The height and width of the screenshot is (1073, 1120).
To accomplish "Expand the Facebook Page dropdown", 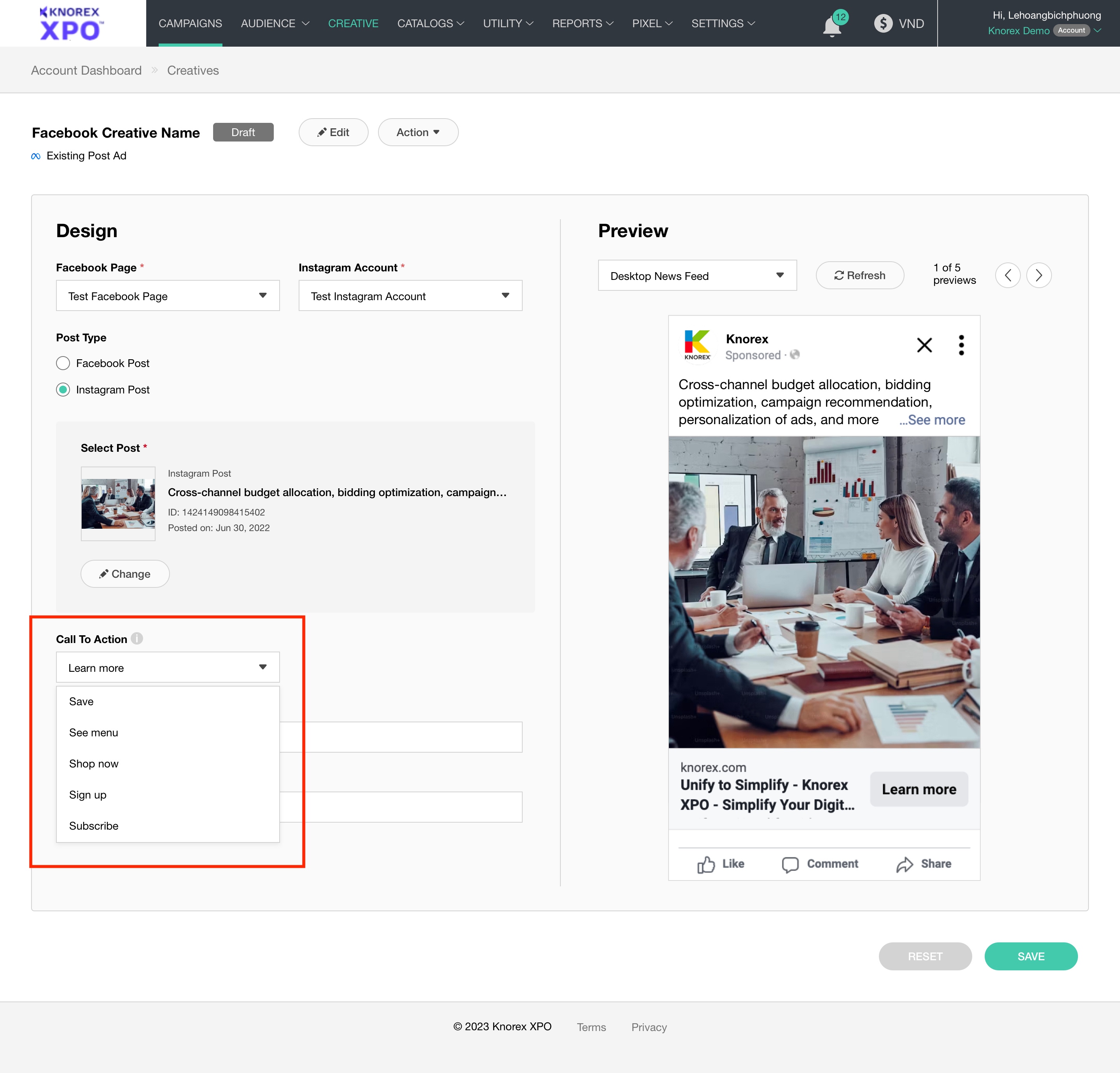I will pyautogui.click(x=168, y=296).
